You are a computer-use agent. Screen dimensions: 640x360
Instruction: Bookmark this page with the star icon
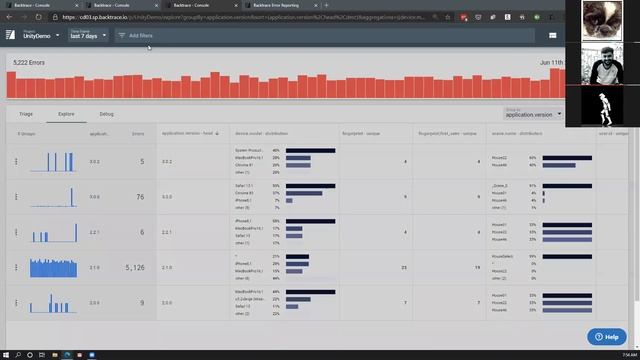(x=448, y=17)
